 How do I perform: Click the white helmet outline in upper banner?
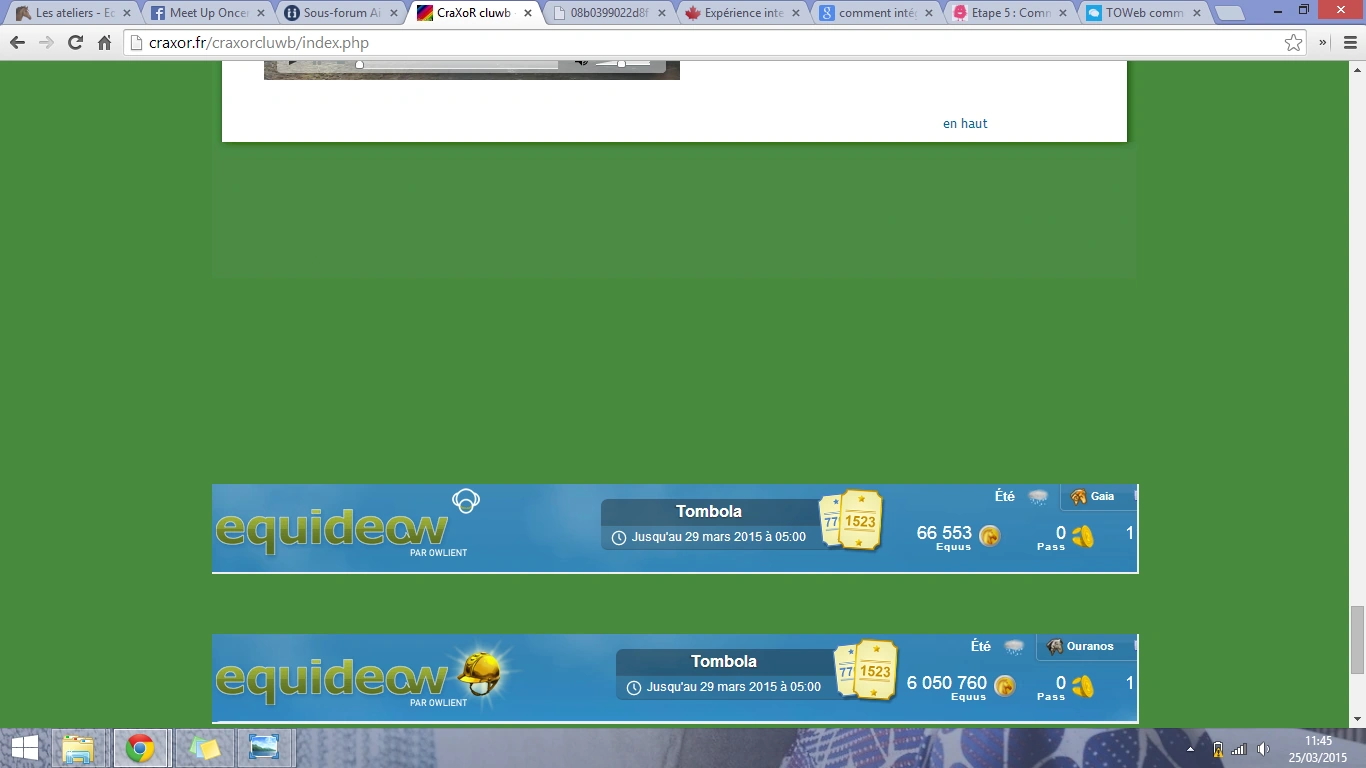(466, 500)
